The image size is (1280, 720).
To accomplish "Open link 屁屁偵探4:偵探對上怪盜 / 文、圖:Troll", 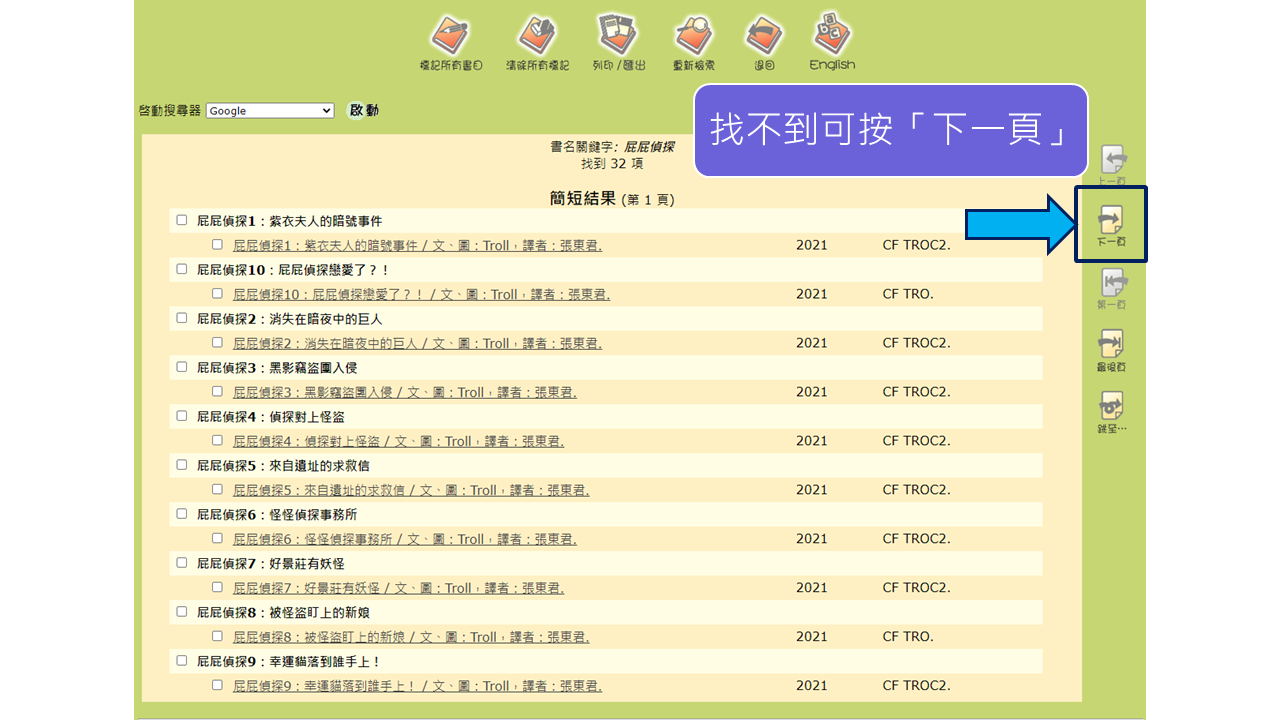I will 398,441.
